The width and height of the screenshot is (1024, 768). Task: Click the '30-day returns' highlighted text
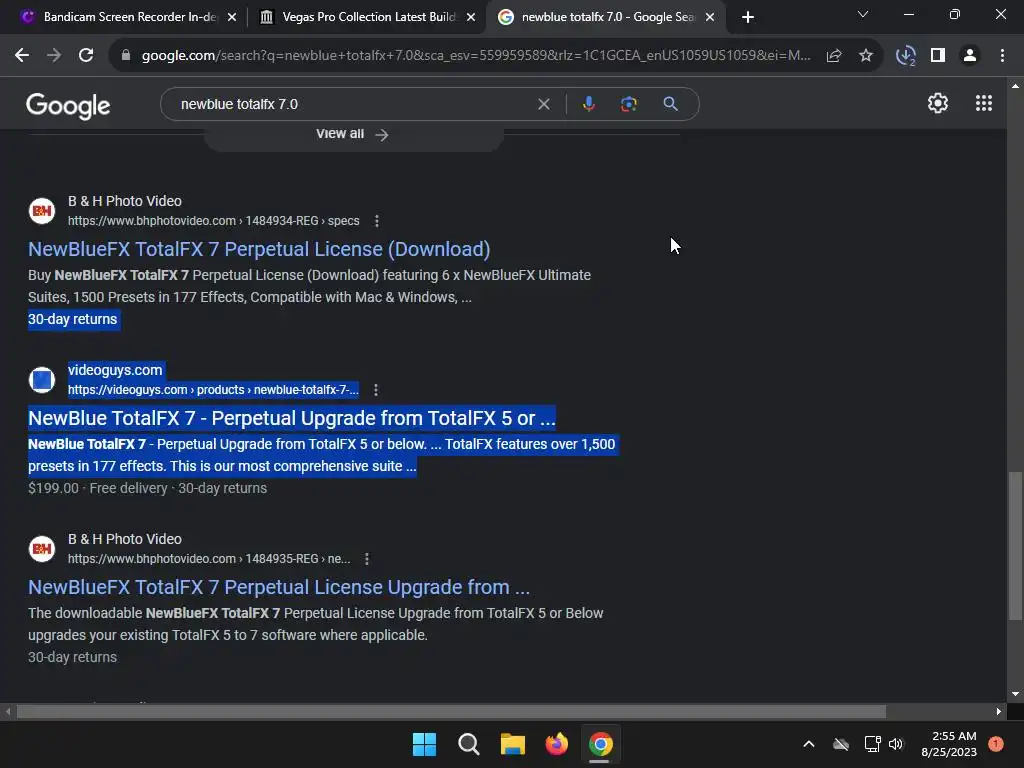pyautogui.click(x=72, y=319)
